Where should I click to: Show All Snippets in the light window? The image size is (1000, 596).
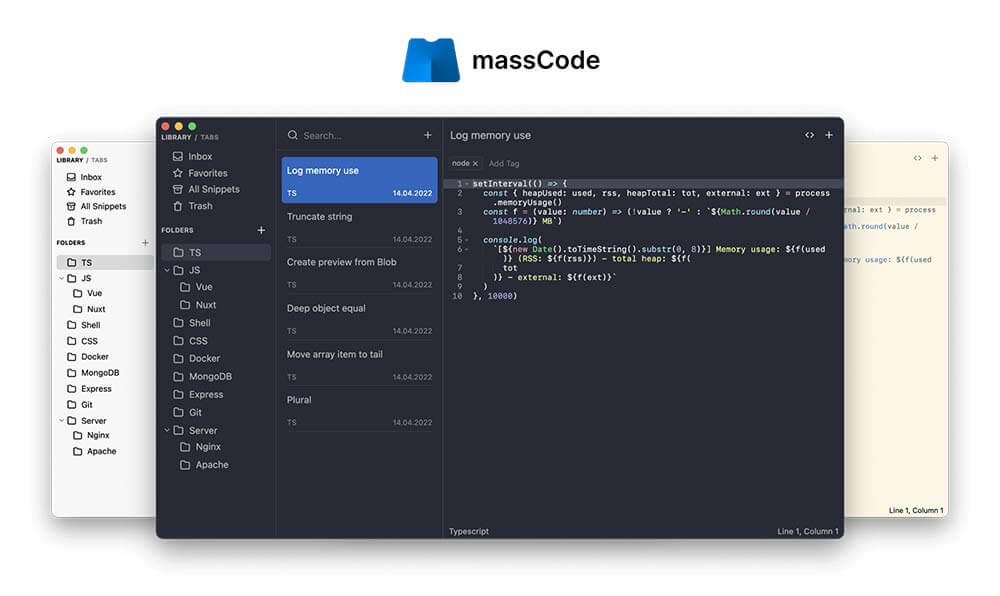(x=96, y=207)
